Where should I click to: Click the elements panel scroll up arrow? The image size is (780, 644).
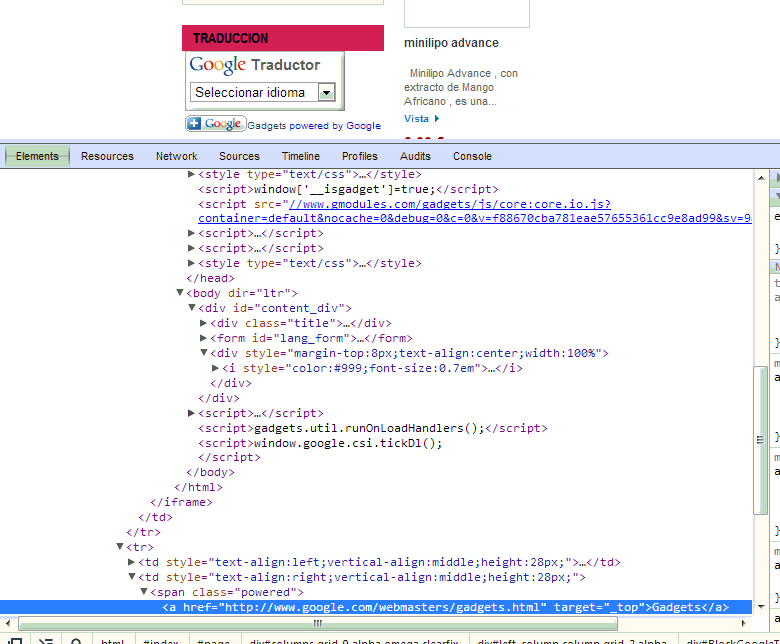click(761, 178)
